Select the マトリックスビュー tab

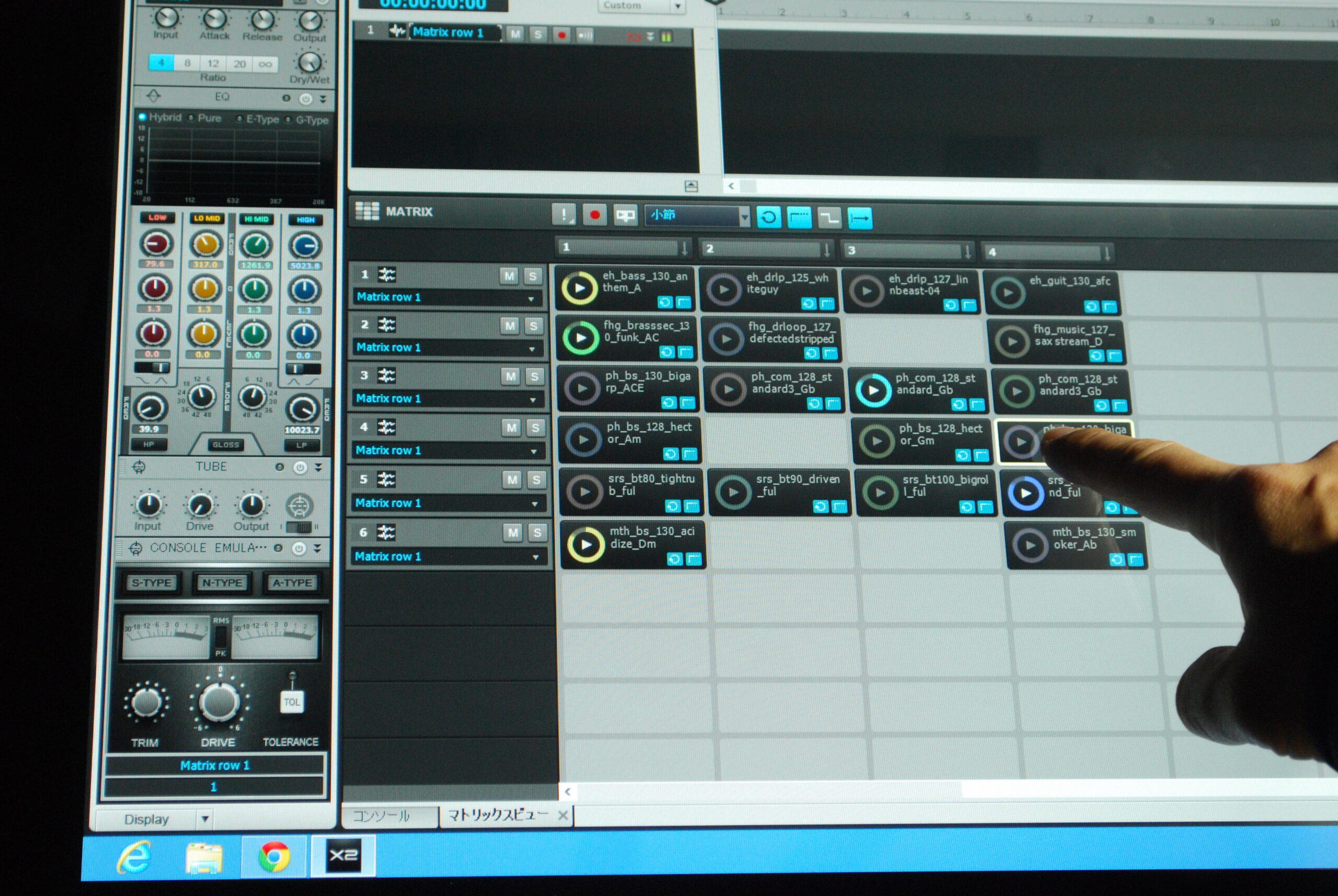(498, 815)
